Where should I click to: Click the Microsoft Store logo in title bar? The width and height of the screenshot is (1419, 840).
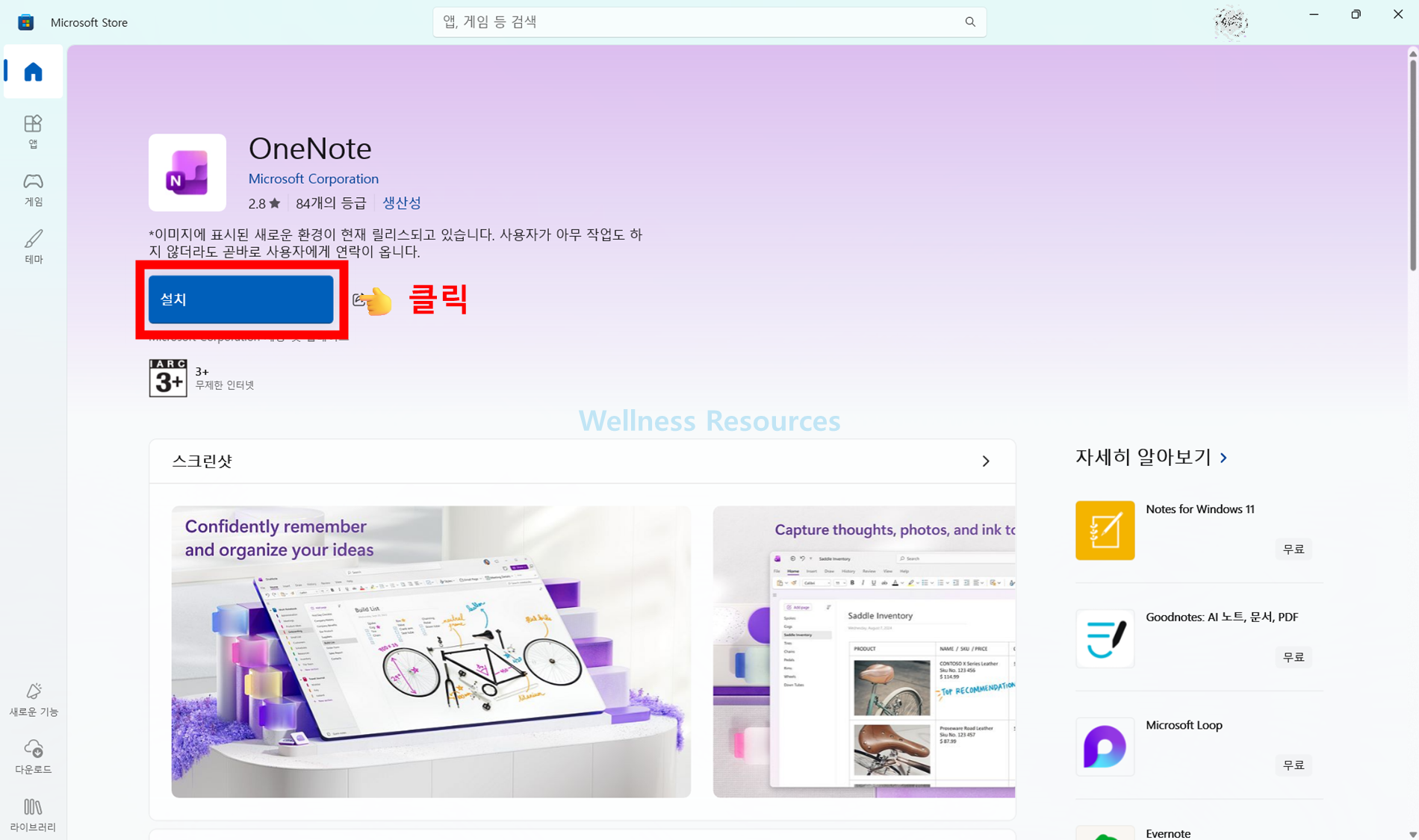(x=26, y=22)
